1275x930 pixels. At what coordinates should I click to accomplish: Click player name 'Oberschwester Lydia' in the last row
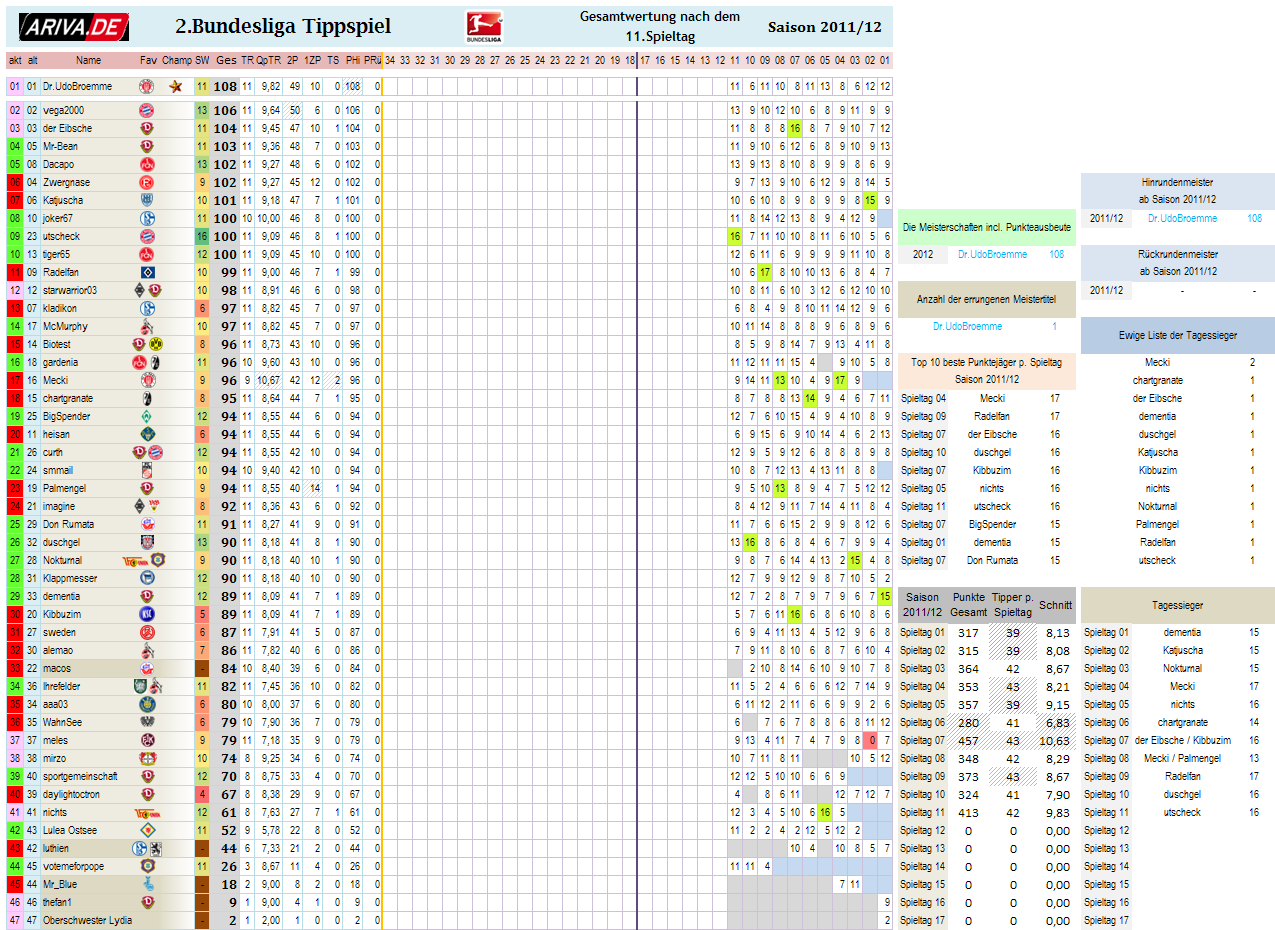coord(86,921)
